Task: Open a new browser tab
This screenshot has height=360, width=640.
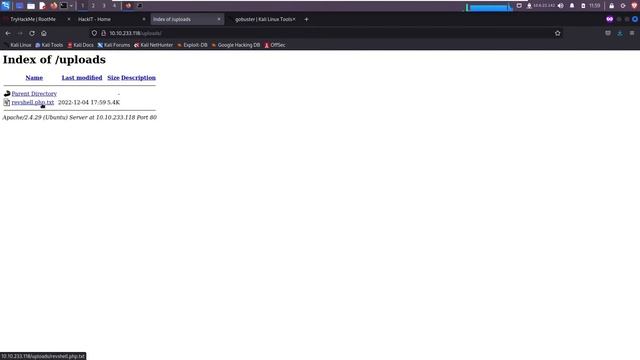Action: click(x=306, y=19)
